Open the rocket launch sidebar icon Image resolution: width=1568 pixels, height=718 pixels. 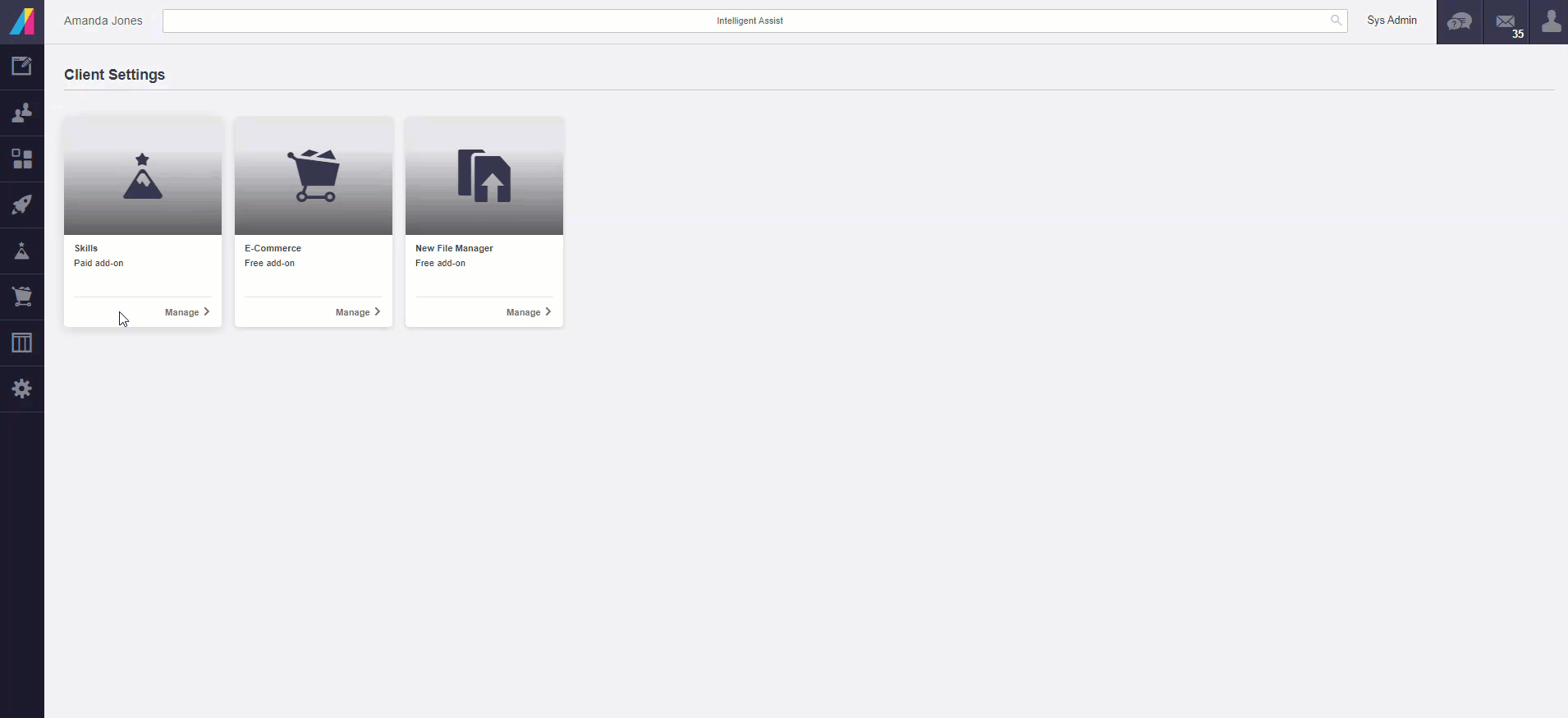(x=22, y=205)
